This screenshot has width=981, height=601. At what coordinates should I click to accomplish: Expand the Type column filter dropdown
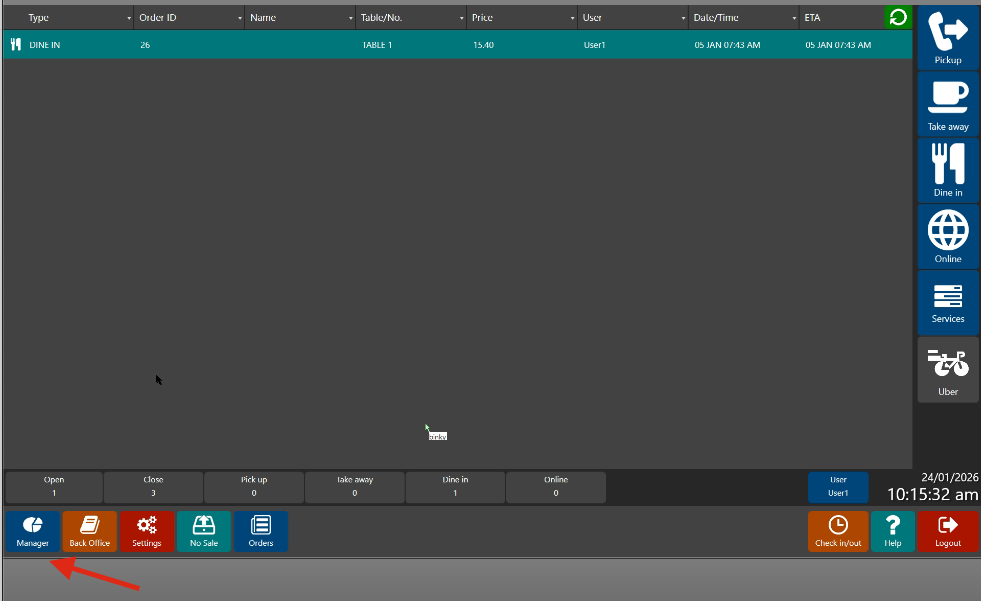point(129,18)
